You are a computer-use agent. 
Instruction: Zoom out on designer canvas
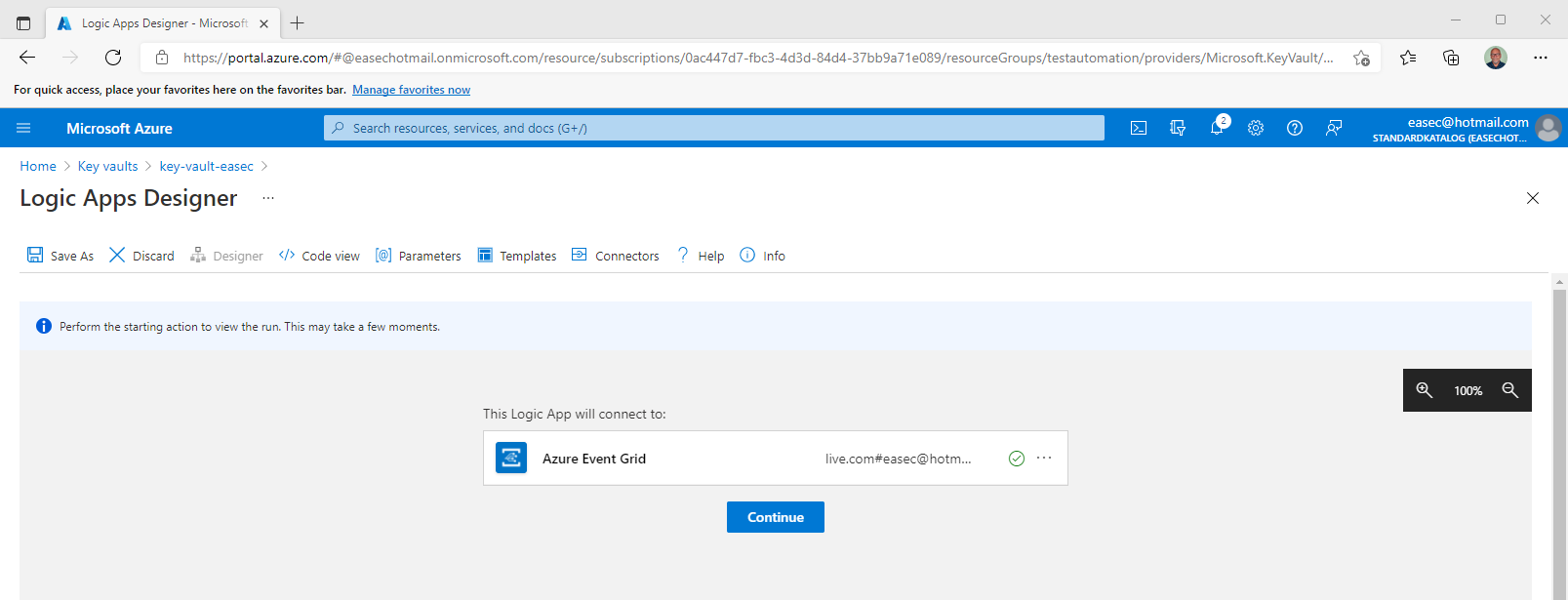tap(1510, 390)
